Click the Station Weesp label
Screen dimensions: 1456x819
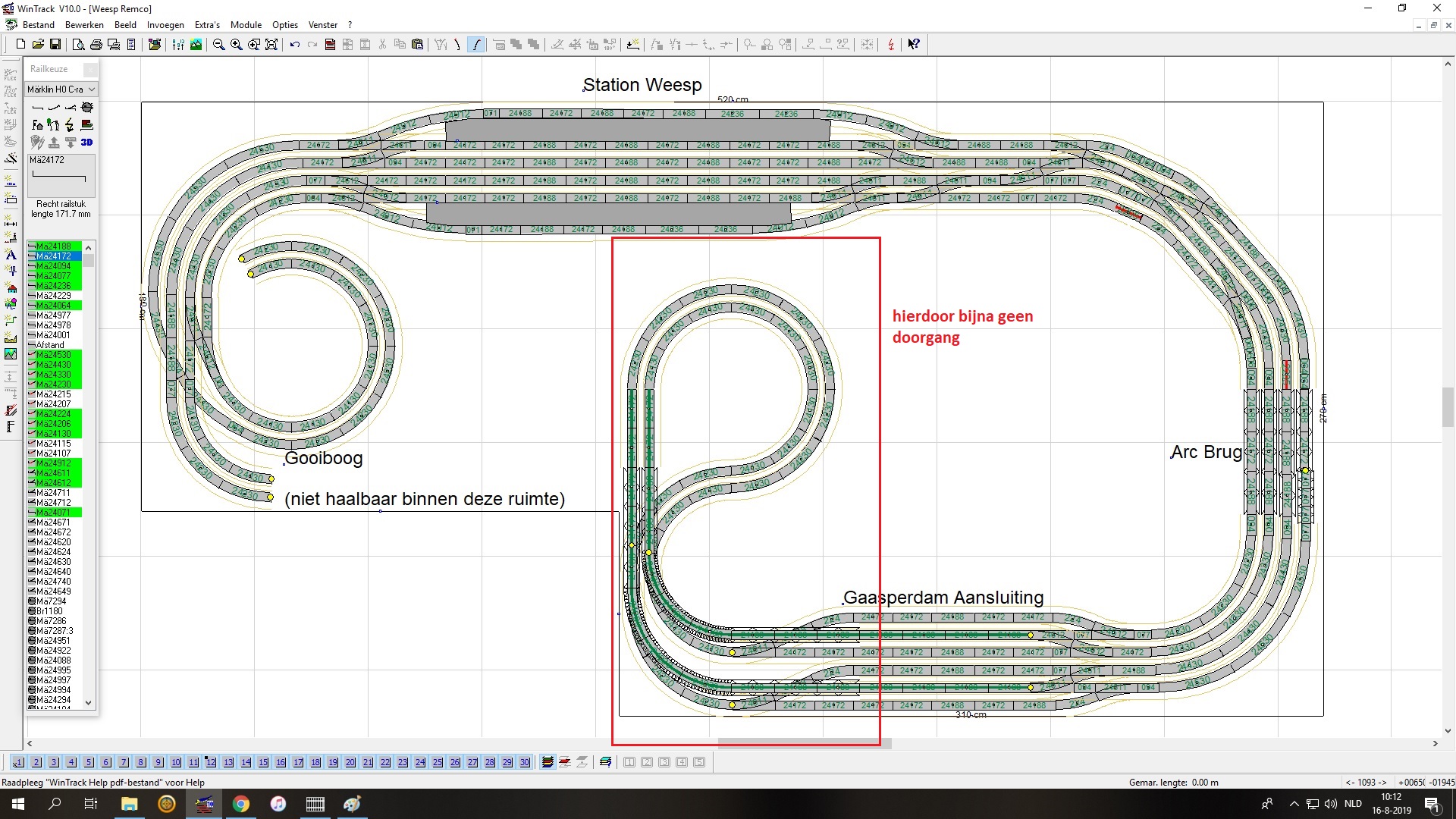click(x=642, y=85)
